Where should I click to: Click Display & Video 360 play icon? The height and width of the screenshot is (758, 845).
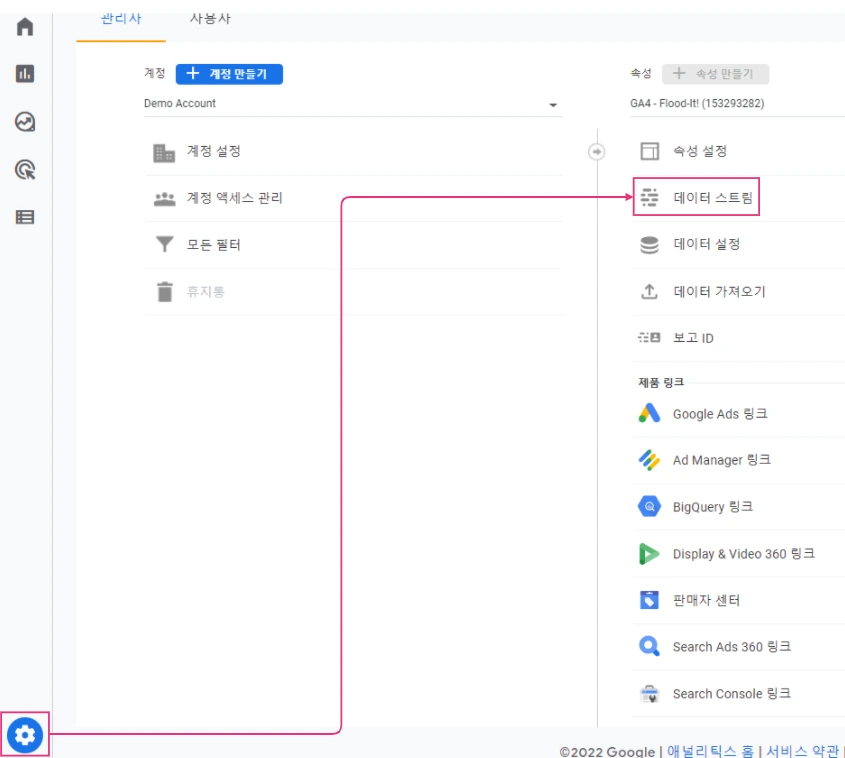649,554
